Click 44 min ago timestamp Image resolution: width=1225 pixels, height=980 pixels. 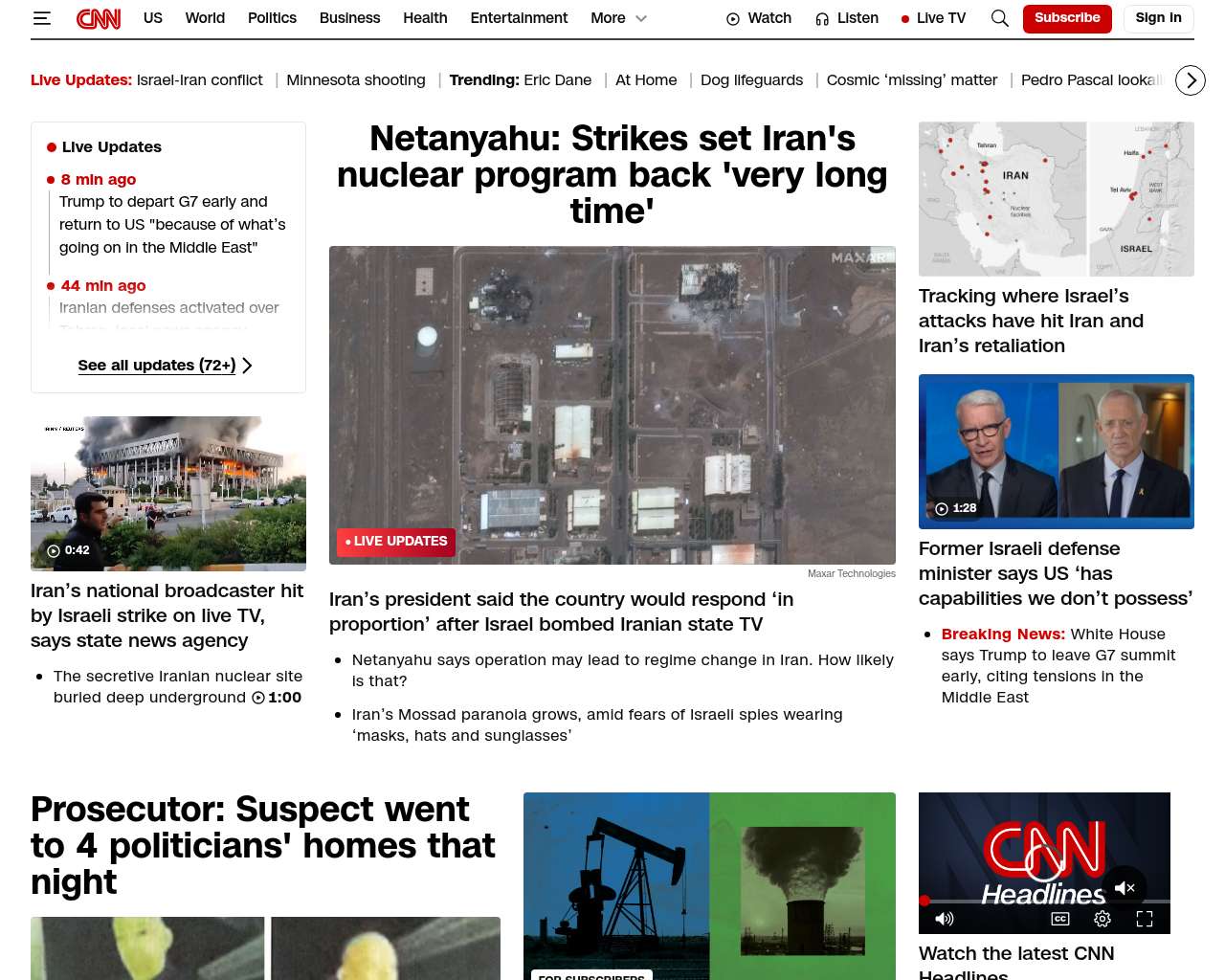pyautogui.click(x=103, y=286)
